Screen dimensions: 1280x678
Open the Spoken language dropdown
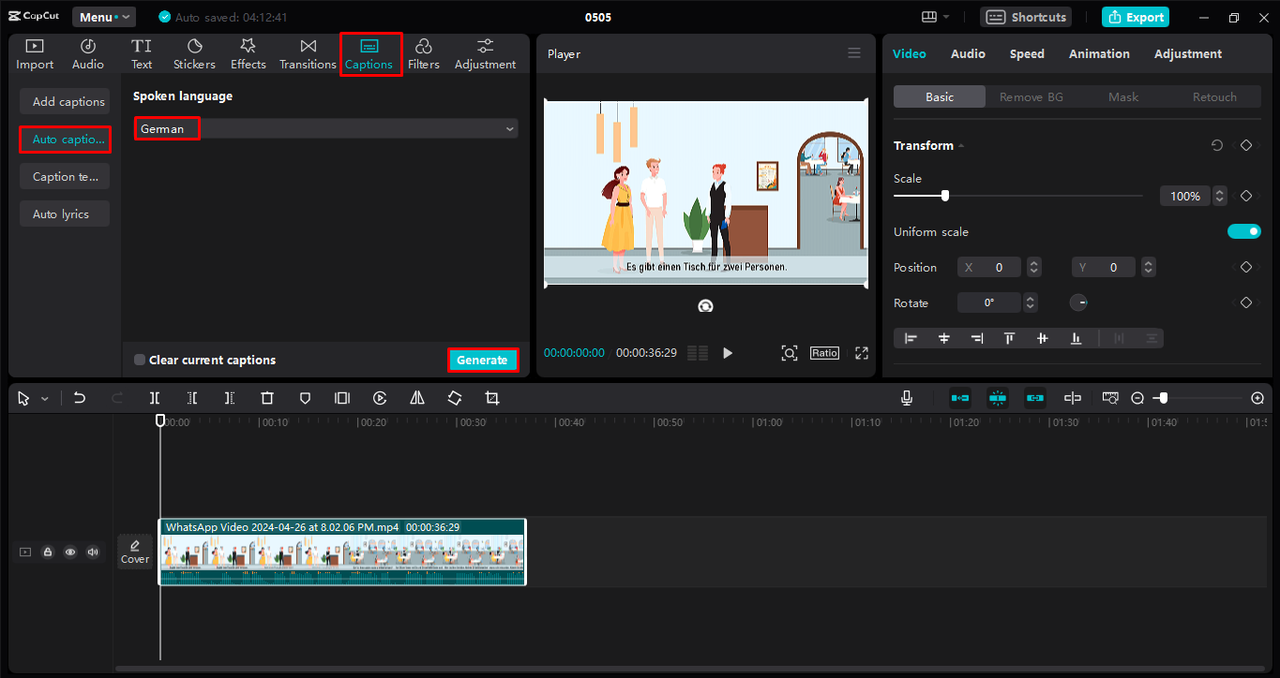pyautogui.click(x=325, y=129)
